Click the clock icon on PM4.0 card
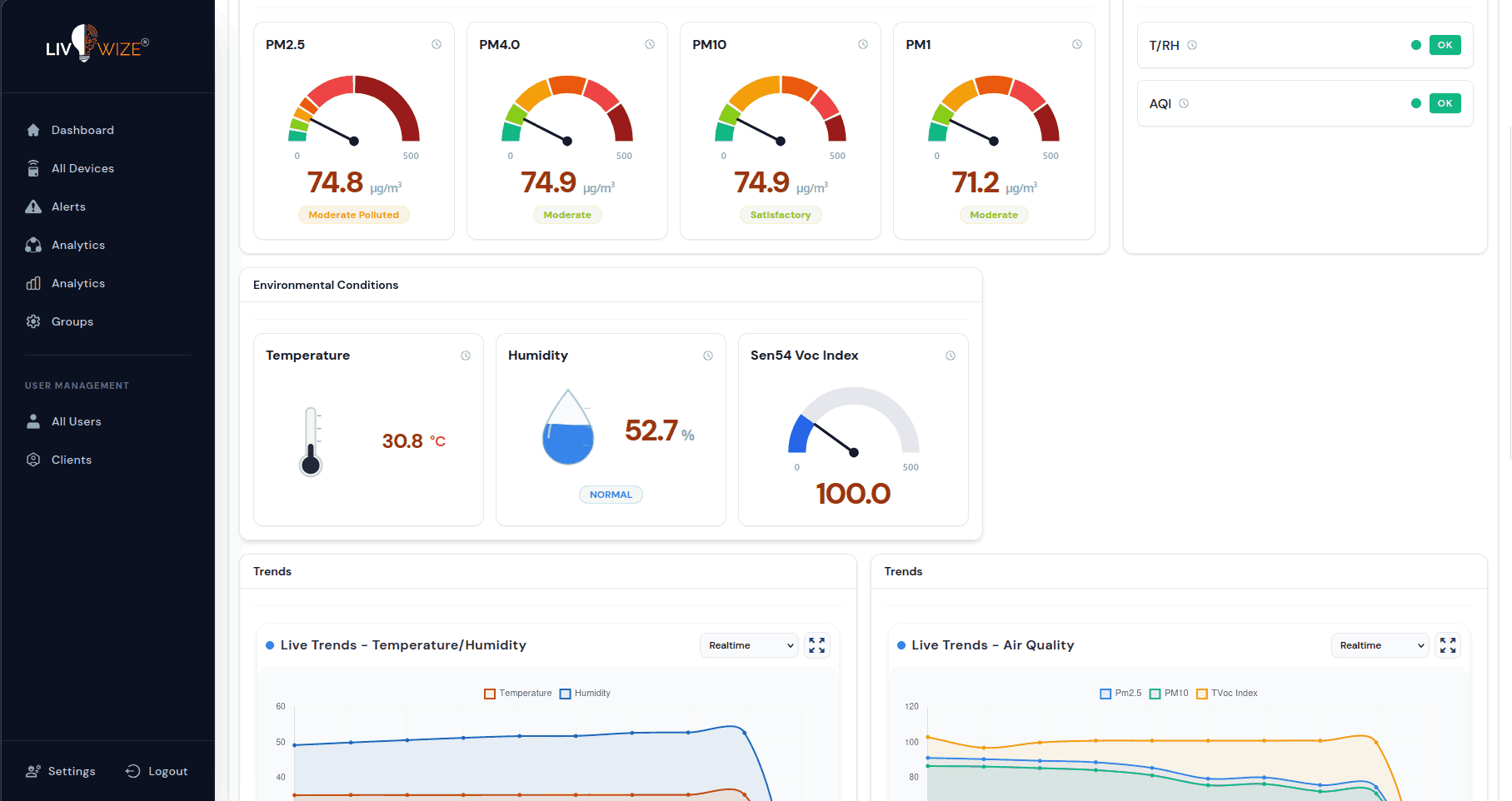The width and height of the screenshot is (1512, 801). click(650, 44)
